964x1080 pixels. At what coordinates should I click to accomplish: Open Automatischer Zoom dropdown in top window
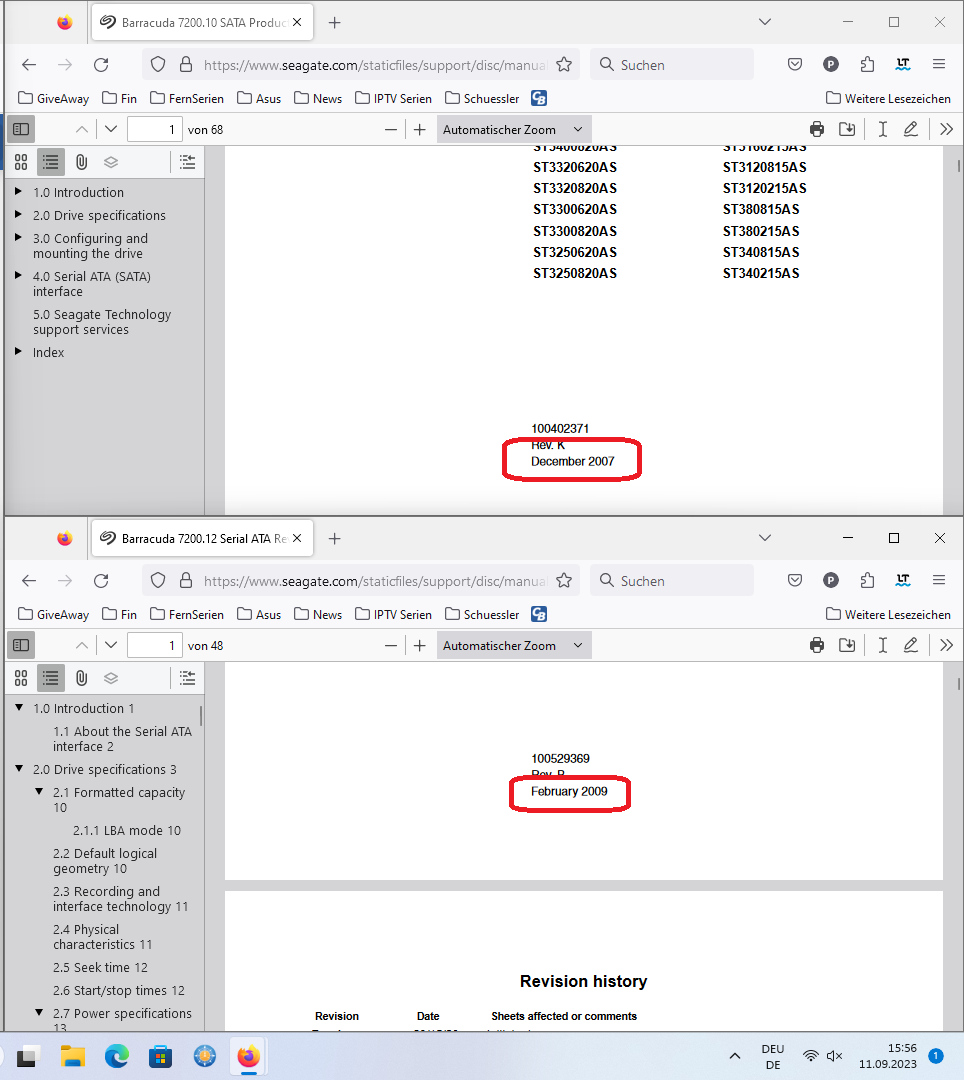tap(514, 129)
